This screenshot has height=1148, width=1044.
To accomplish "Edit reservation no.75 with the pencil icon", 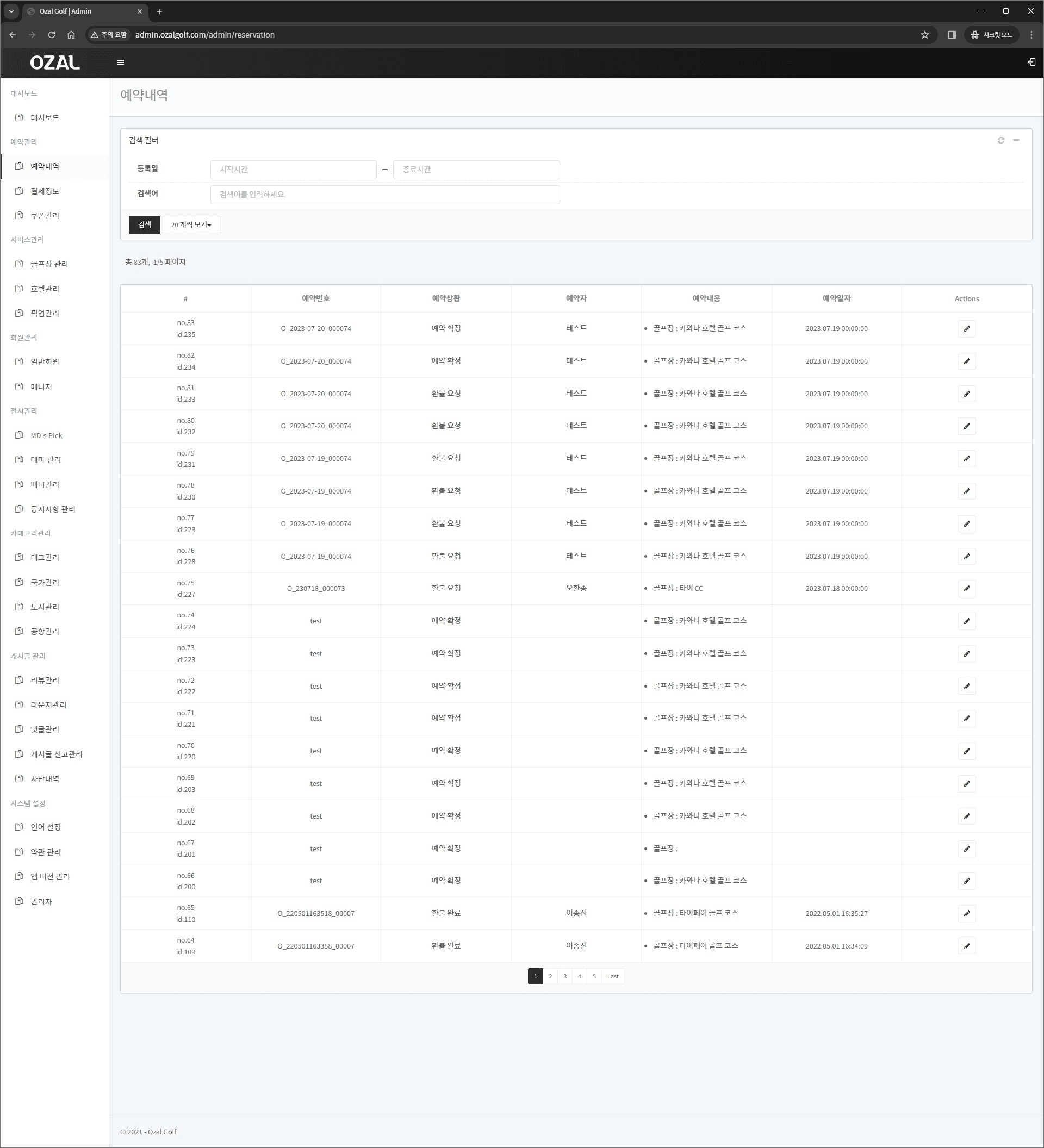I will coord(967,588).
